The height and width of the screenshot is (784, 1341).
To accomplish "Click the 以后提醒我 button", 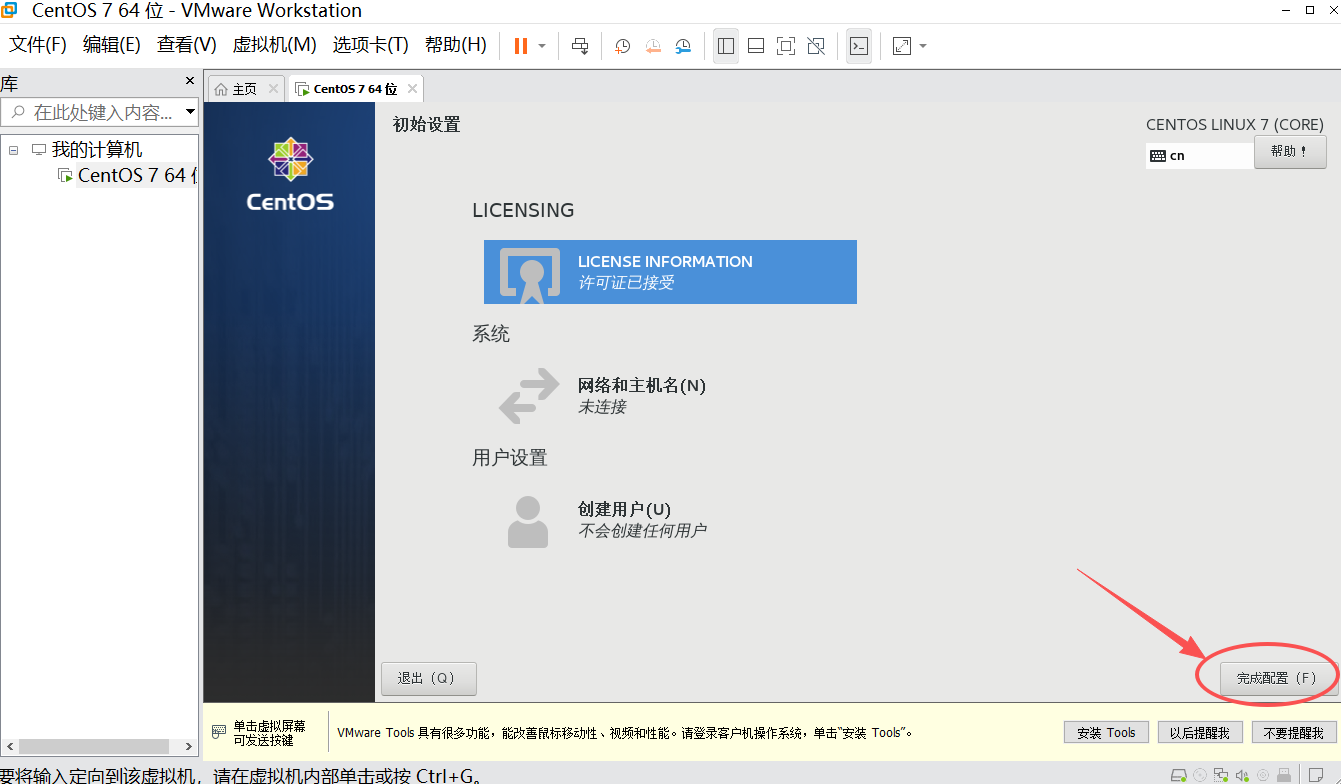I will coord(1200,733).
